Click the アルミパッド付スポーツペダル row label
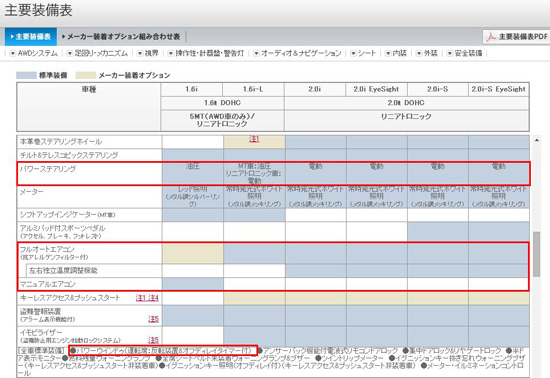Viewport: 550px width, 378px height. click(62, 232)
